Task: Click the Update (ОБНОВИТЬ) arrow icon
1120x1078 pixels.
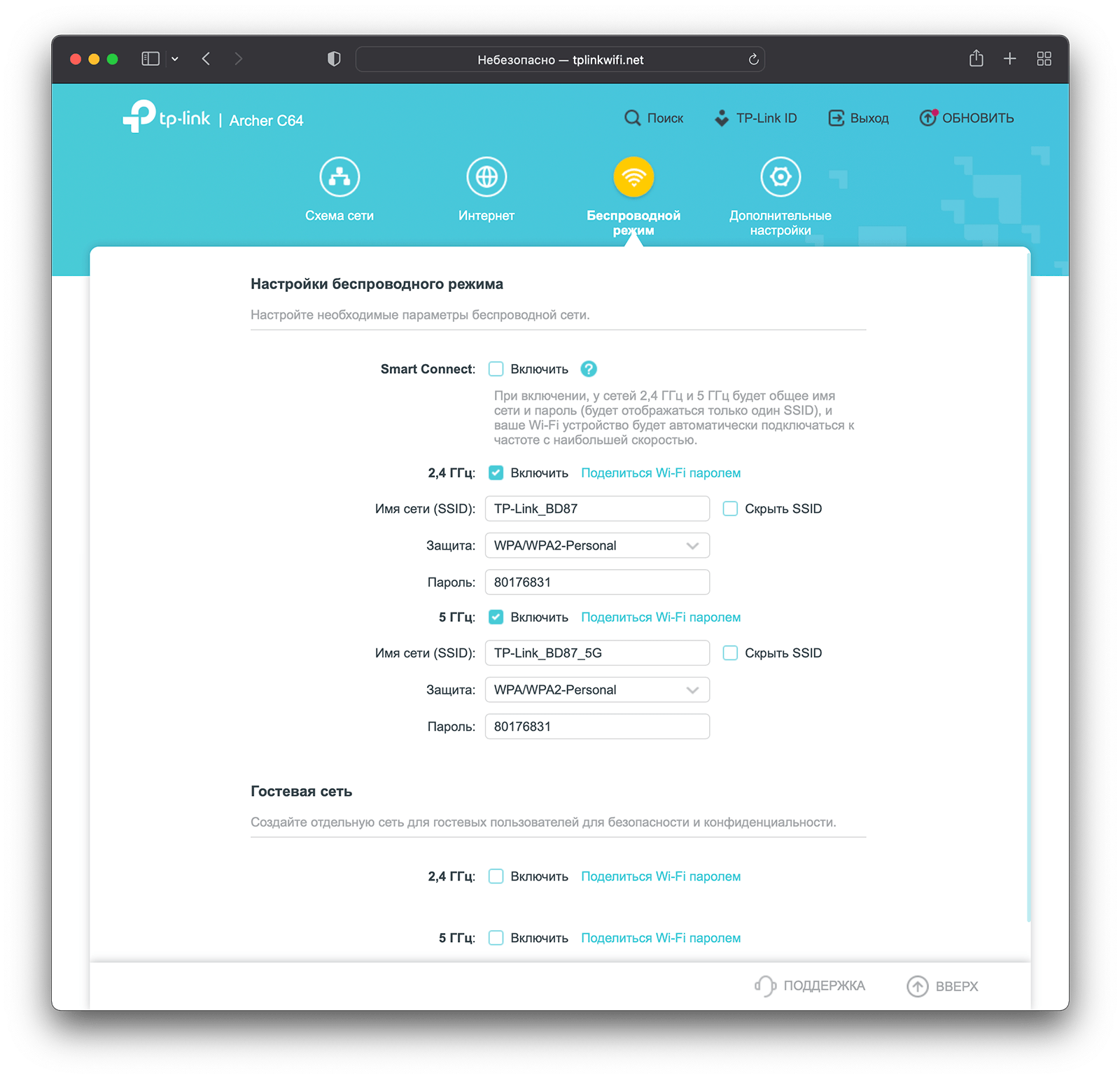Action: [927, 118]
